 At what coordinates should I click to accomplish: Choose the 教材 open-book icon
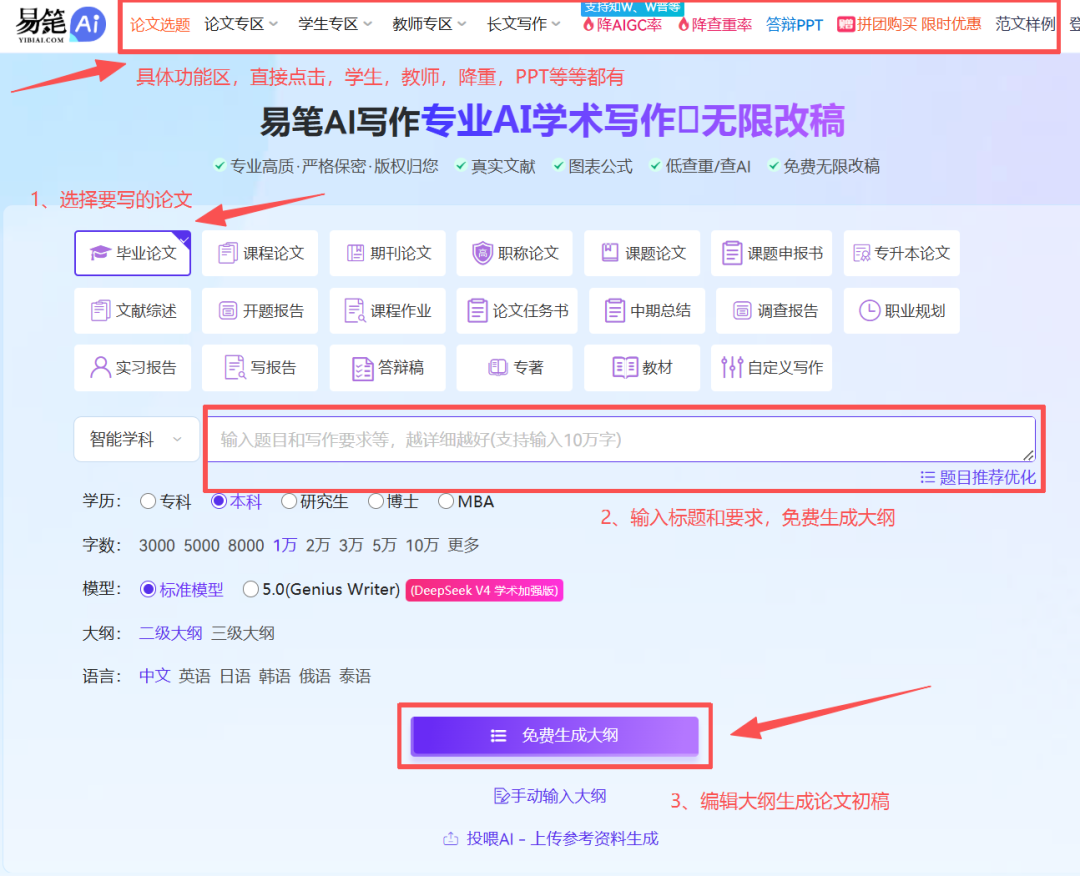click(625, 367)
